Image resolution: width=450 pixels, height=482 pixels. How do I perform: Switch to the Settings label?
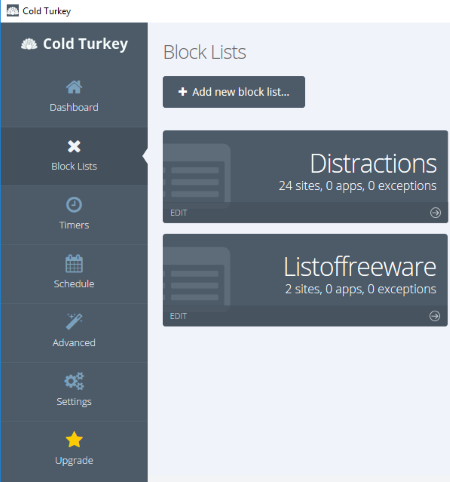point(74,402)
